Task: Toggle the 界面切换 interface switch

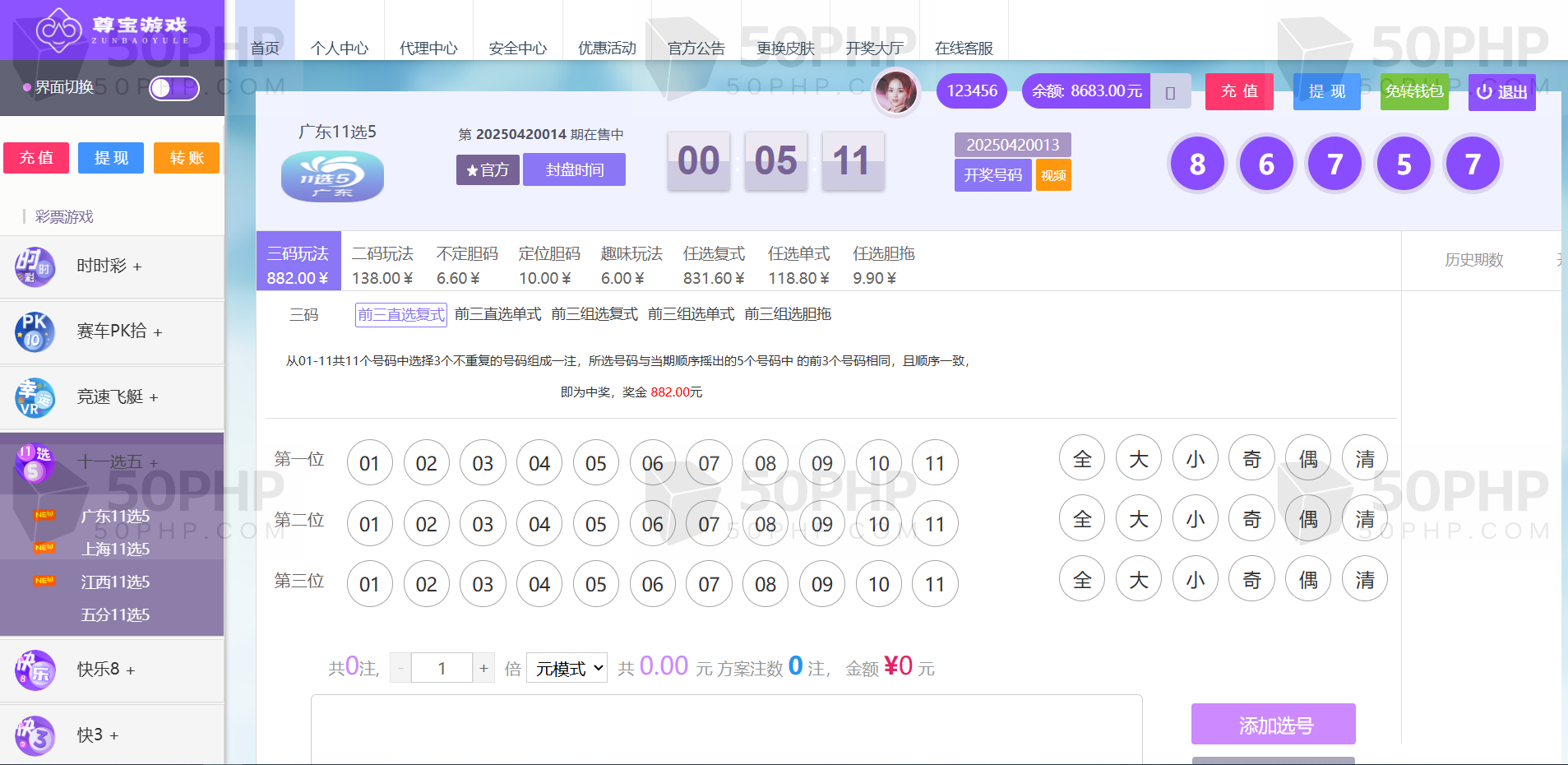Action: pos(173,88)
